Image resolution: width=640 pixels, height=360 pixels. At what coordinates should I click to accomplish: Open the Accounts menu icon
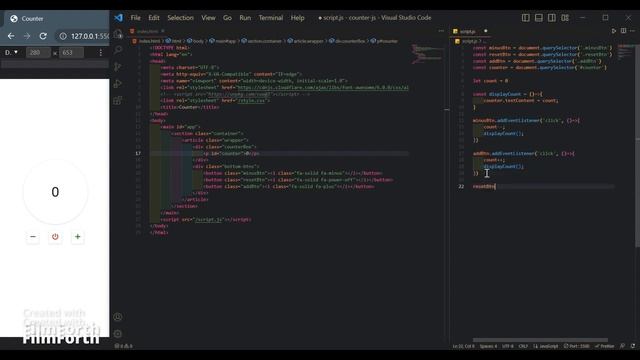(x=118, y=317)
